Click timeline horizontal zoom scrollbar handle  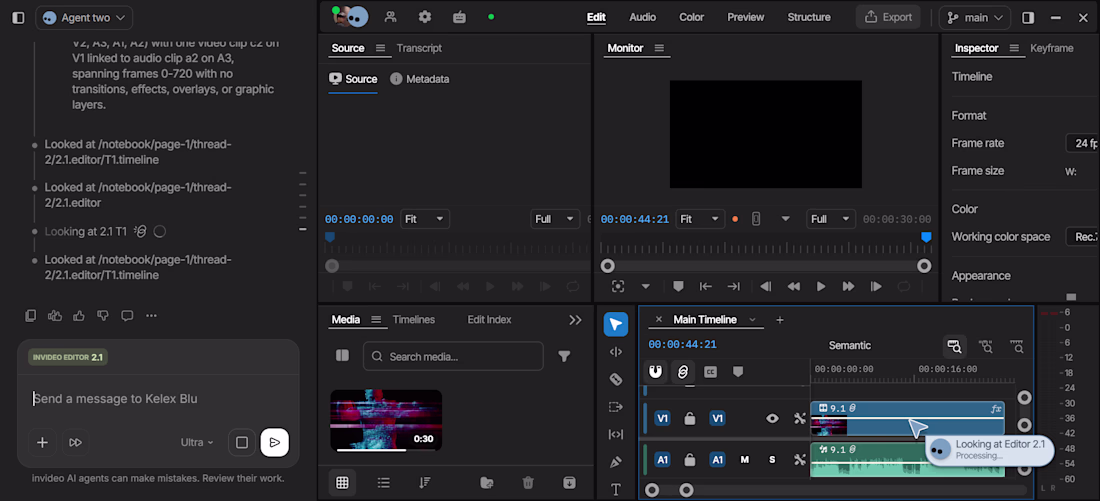(686, 490)
